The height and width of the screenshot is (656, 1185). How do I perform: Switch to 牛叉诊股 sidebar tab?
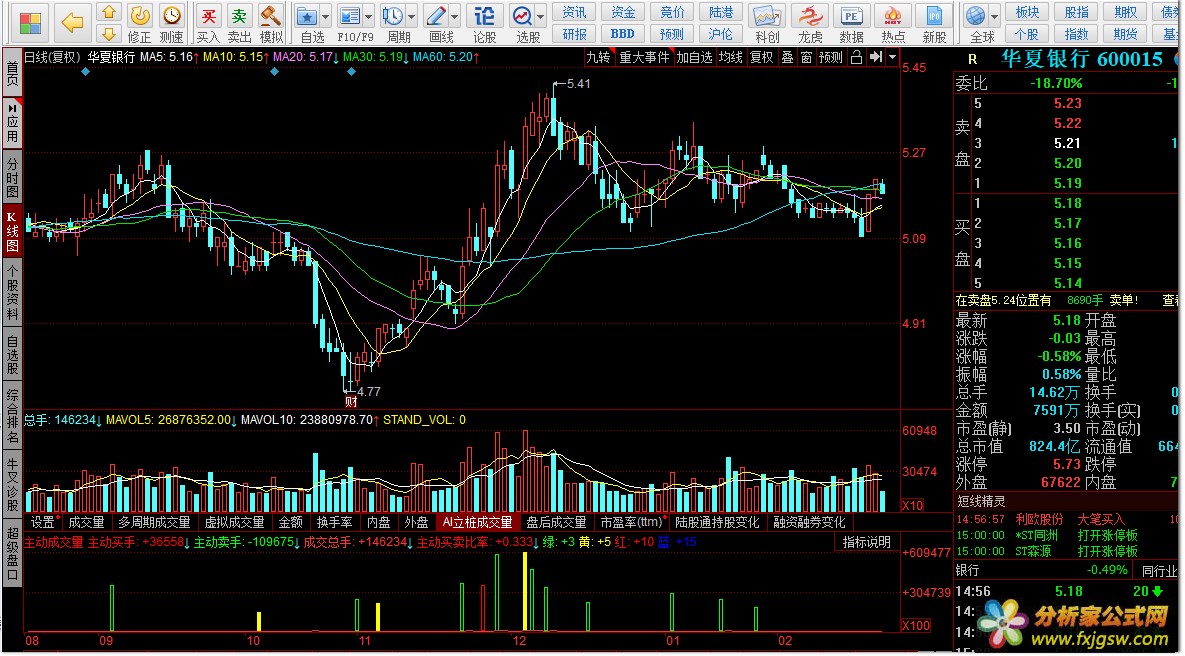[12, 484]
